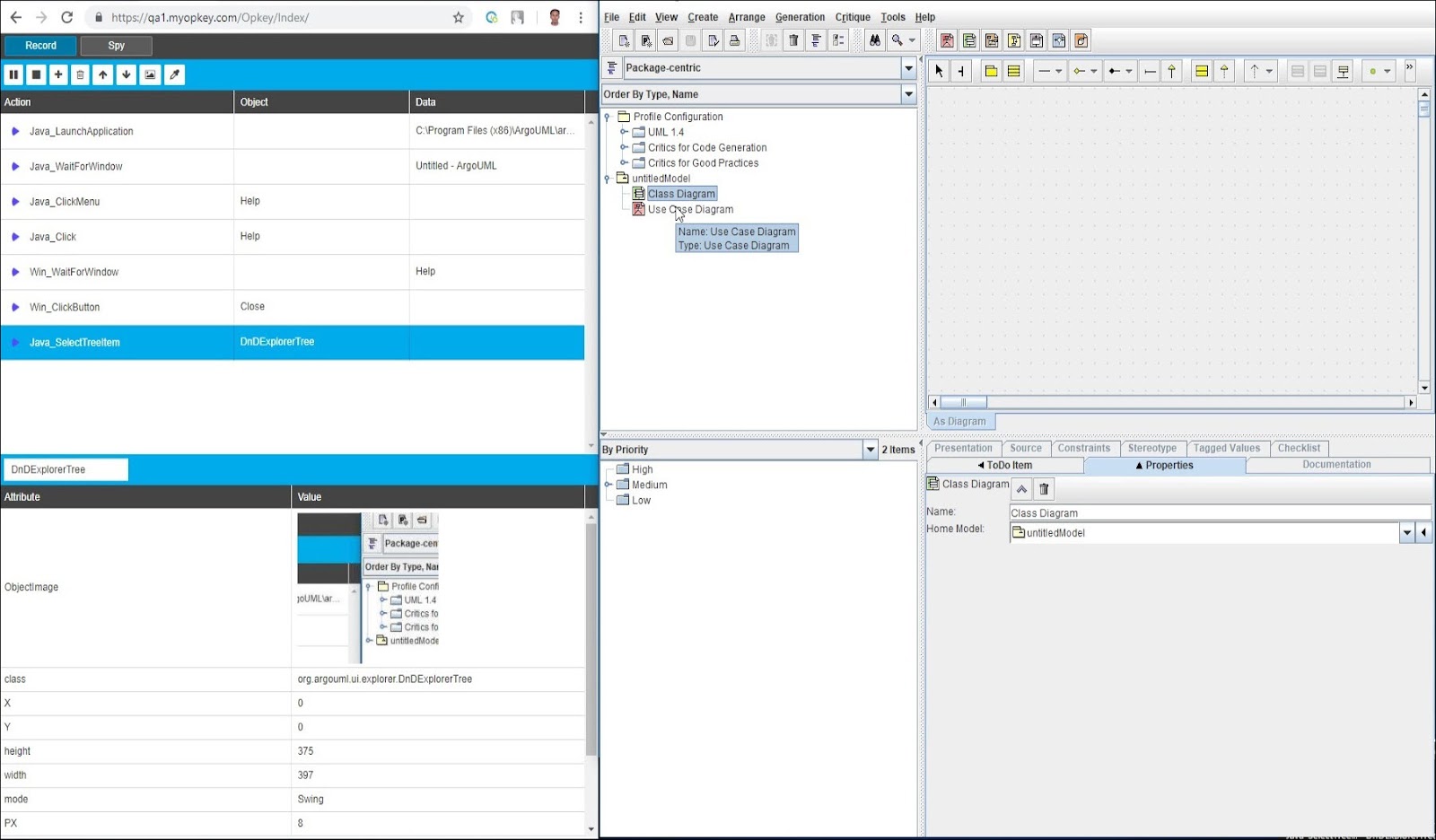Click the eyedropper spy icon
1436x840 pixels.
pyautogui.click(x=175, y=74)
